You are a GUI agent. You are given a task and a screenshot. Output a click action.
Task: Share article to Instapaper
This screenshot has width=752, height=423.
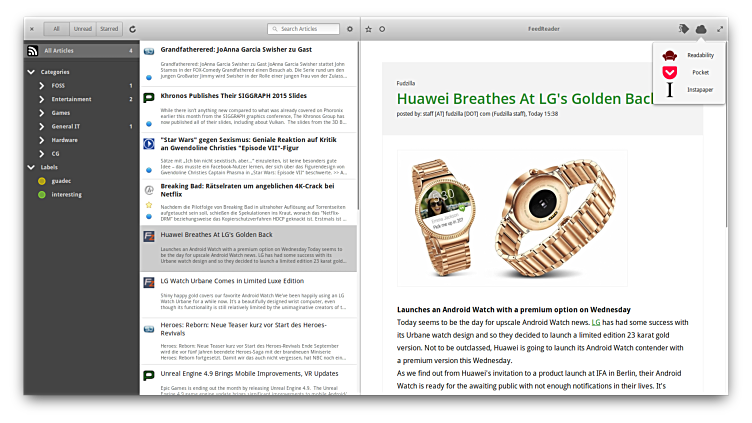click(x=689, y=90)
